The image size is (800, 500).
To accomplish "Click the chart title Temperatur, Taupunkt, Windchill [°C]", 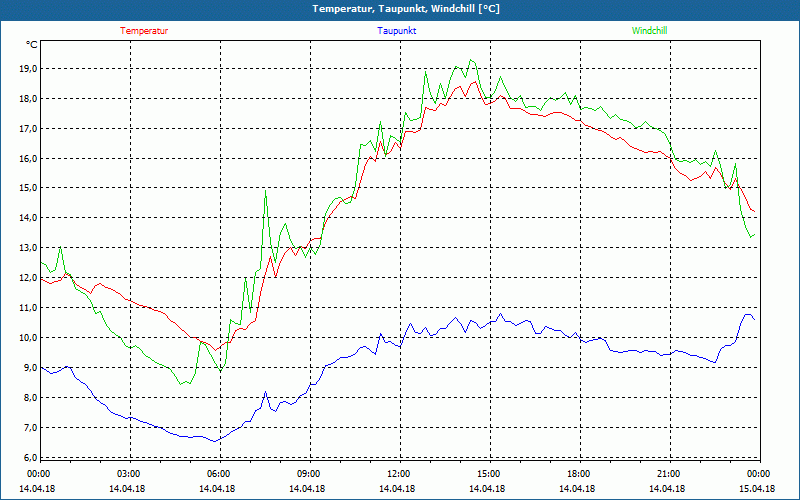I will coord(406,9).
